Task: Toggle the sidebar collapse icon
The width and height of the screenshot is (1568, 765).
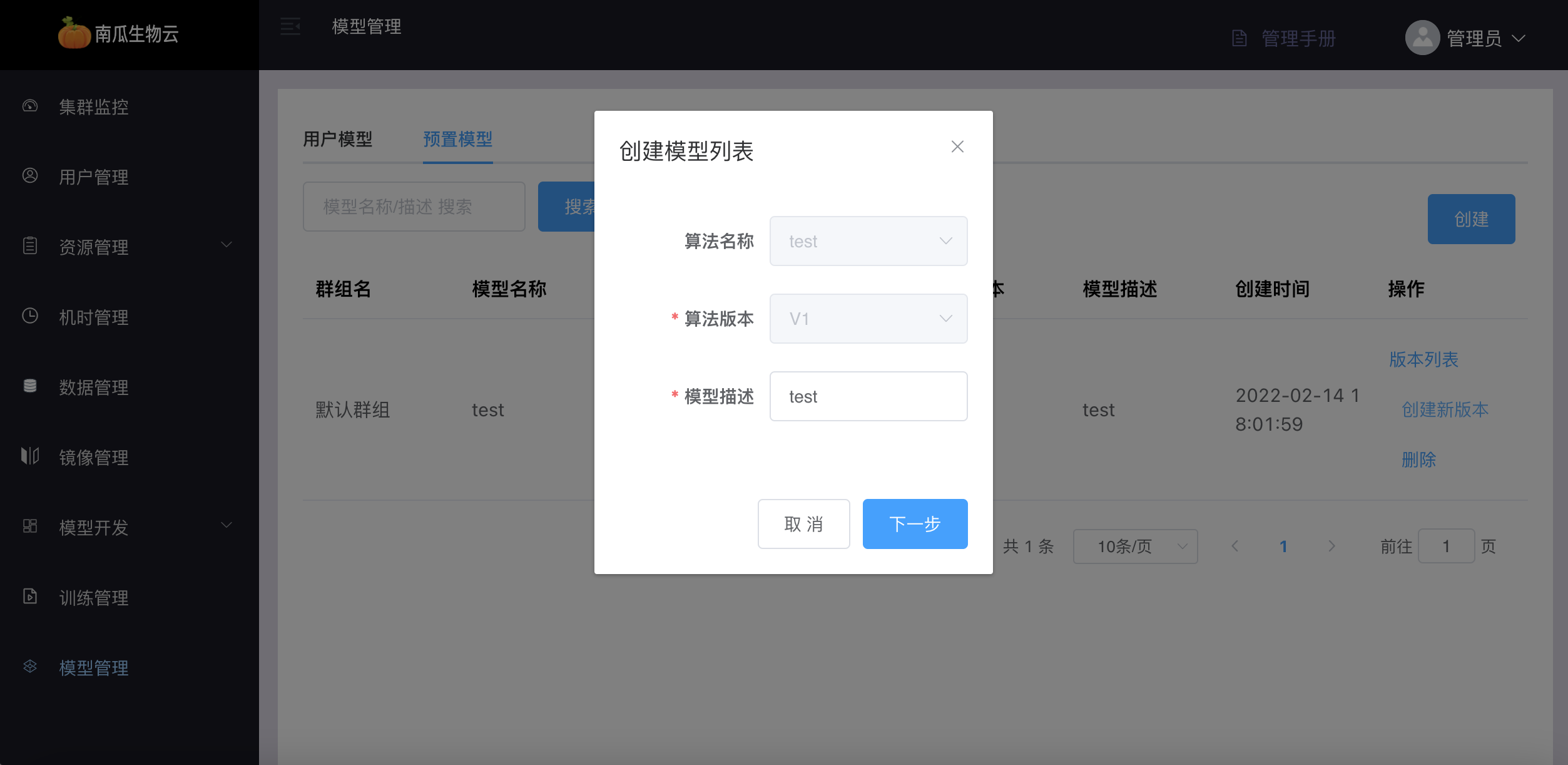Action: (x=290, y=26)
